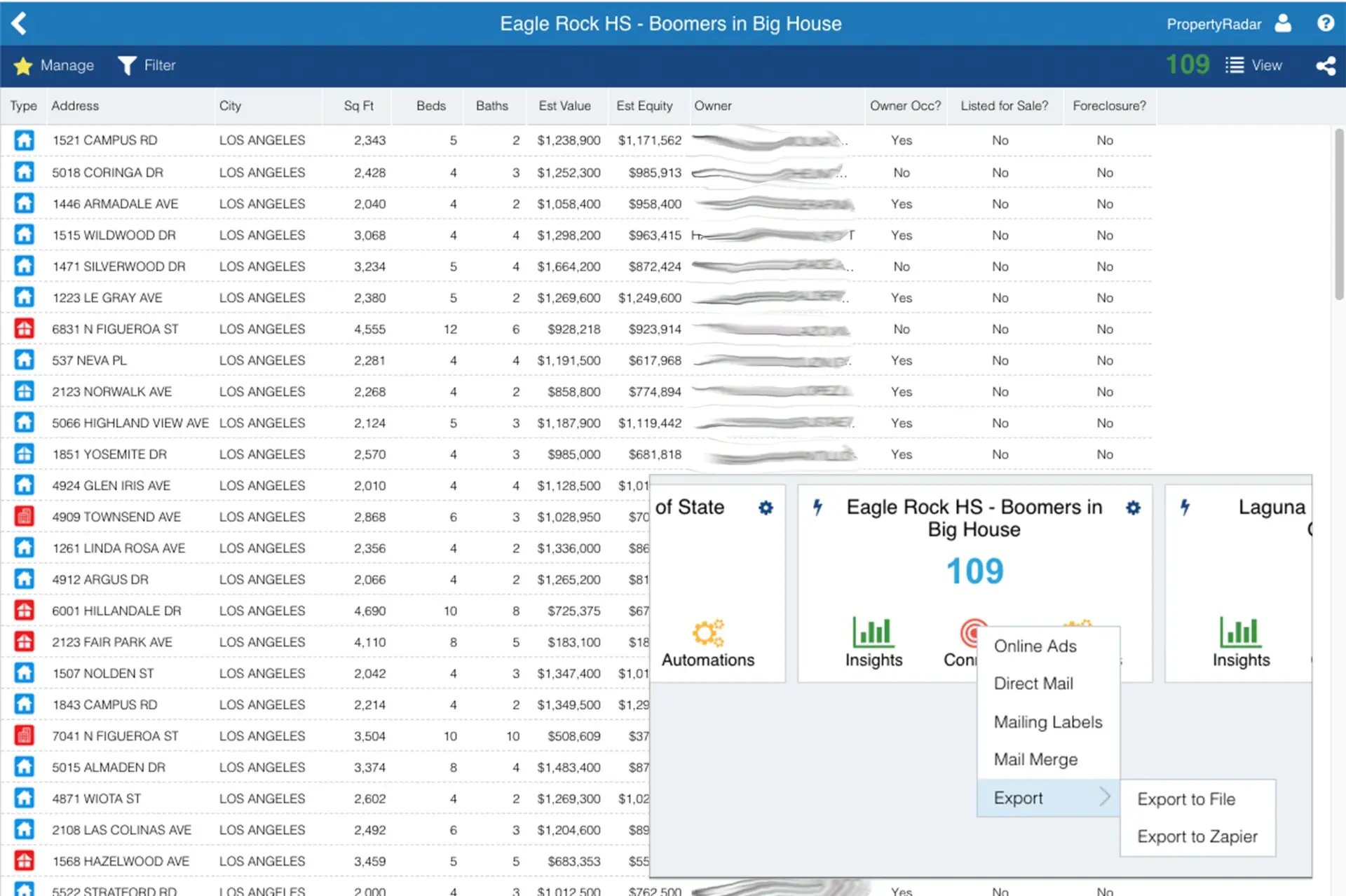
Task: Click the back arrow in header
Action: [x=19, y=23]
